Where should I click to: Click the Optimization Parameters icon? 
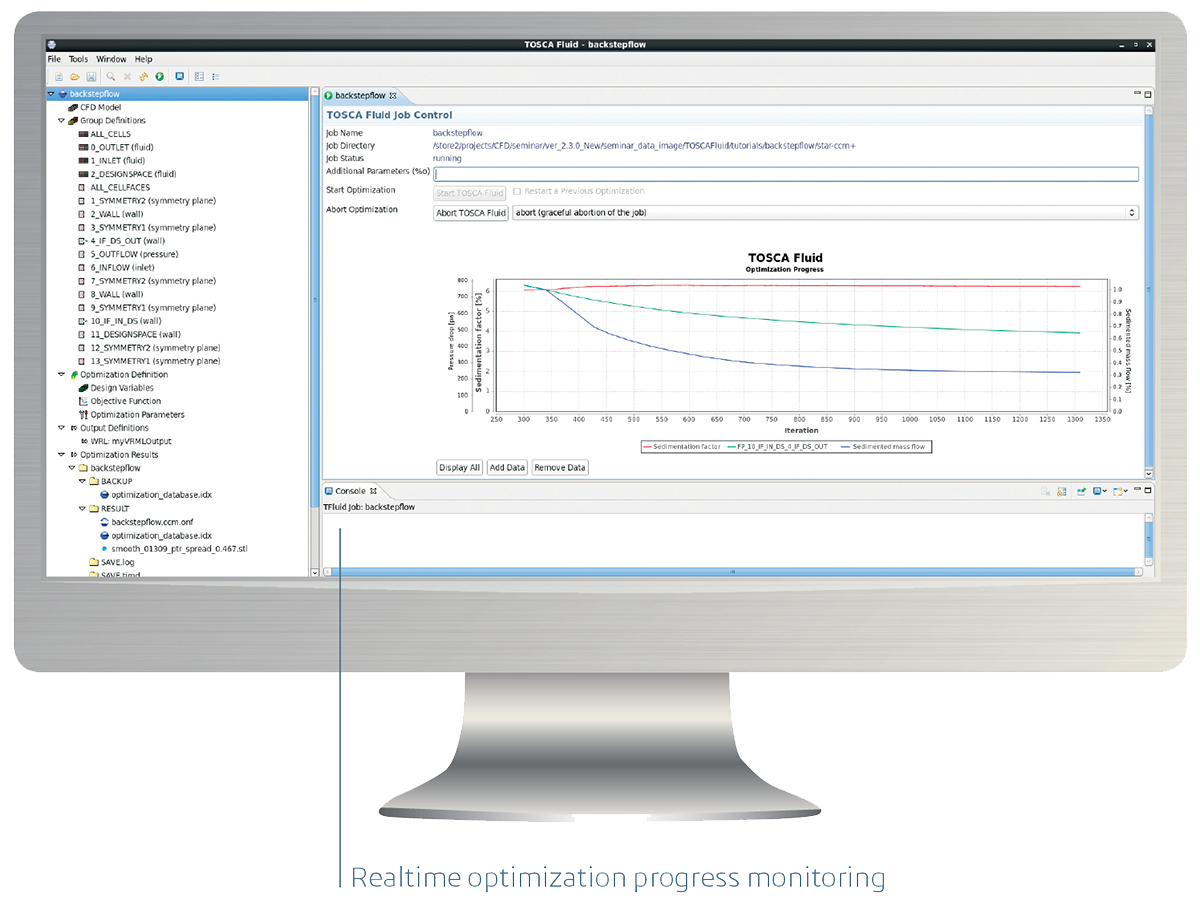click(x=83, y=414)
